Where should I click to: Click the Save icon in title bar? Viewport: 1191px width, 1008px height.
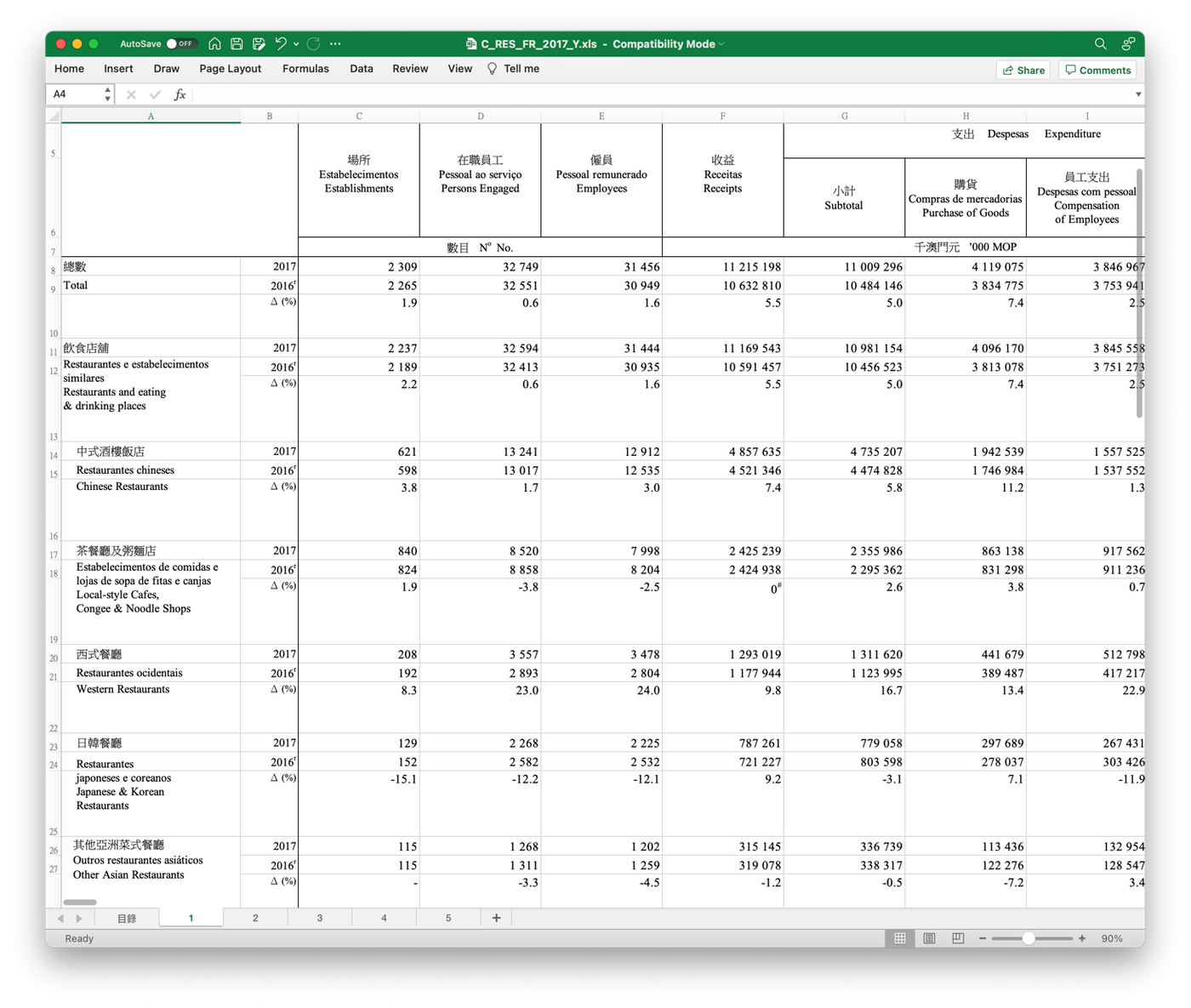click(x=236, y=43)
